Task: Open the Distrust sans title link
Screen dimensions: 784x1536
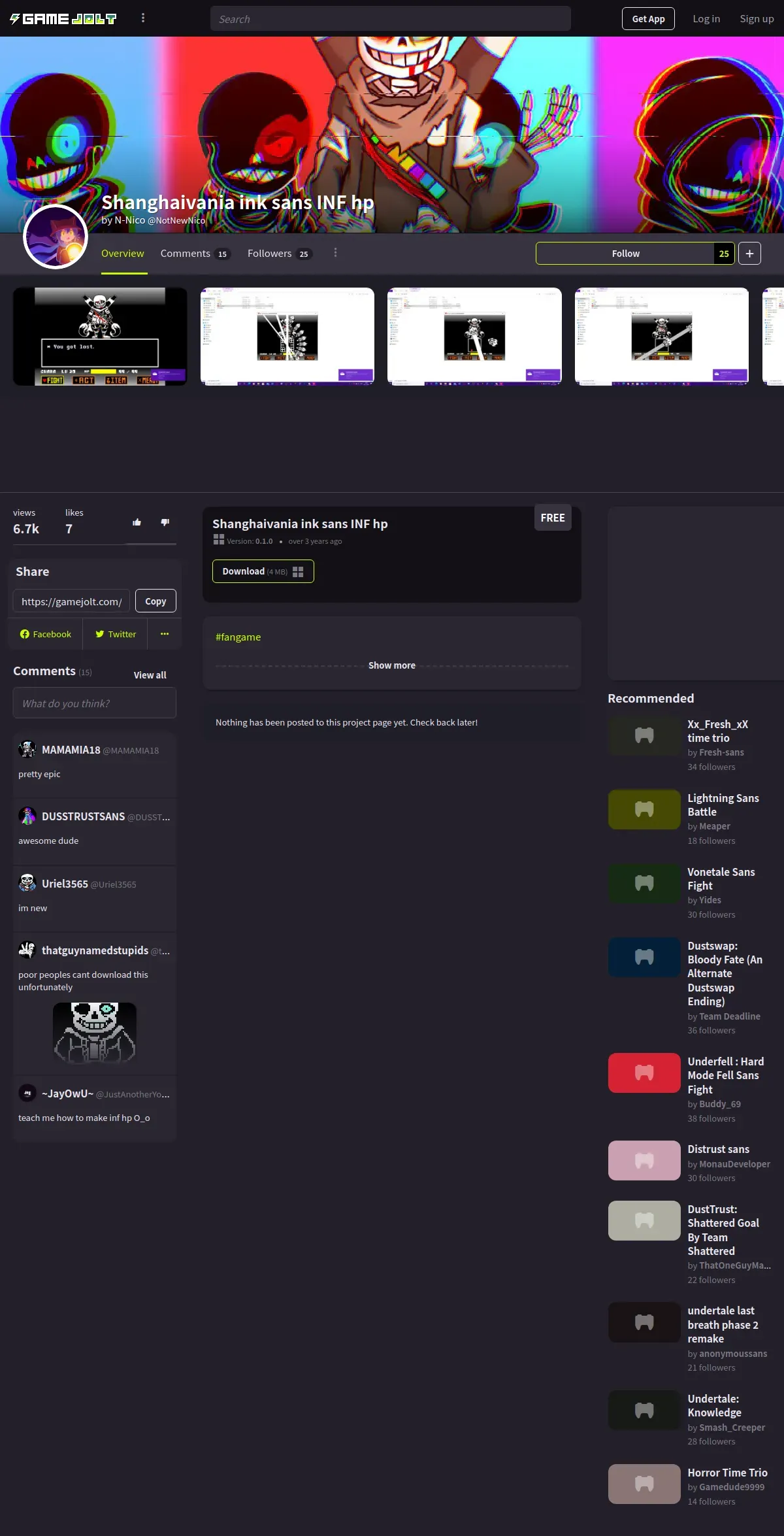Action: [719, 1149]
